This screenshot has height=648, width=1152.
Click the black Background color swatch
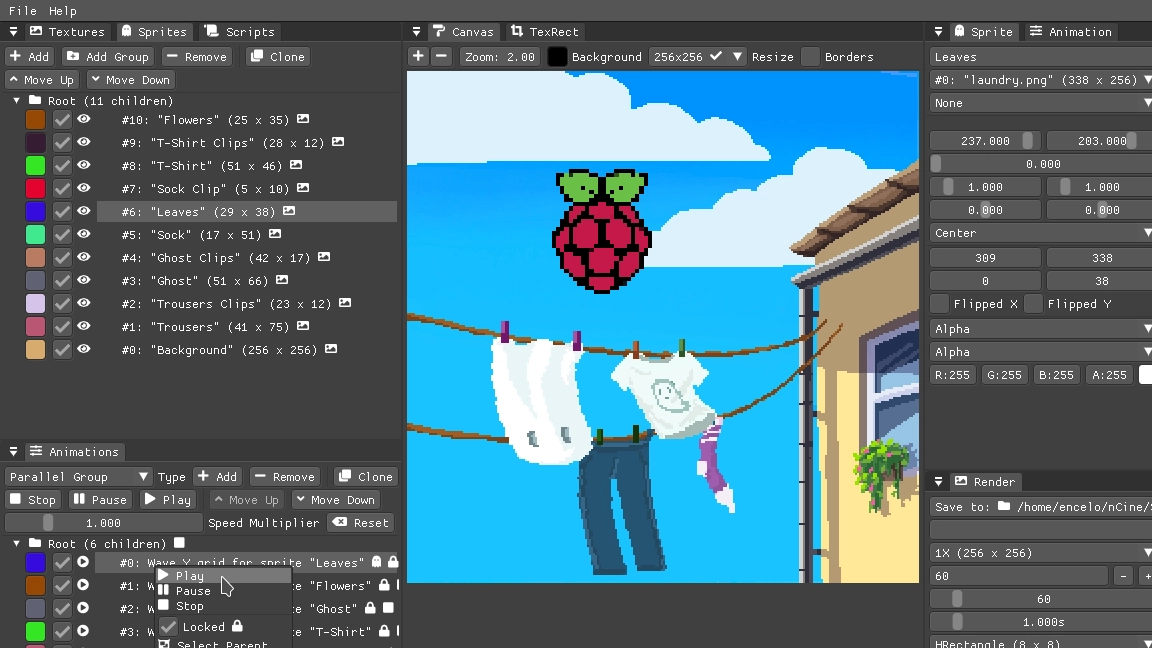click(x=557, y=57)
